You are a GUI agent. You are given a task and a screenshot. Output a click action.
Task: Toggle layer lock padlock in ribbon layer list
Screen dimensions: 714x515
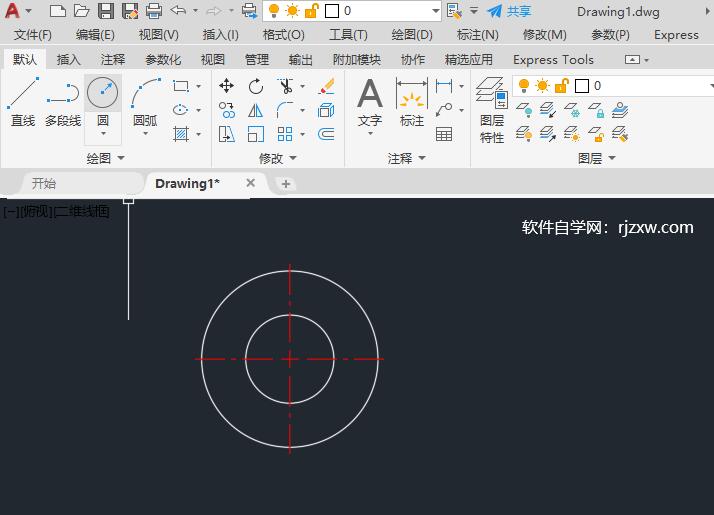pyautogui.click(x=562, y=86)
